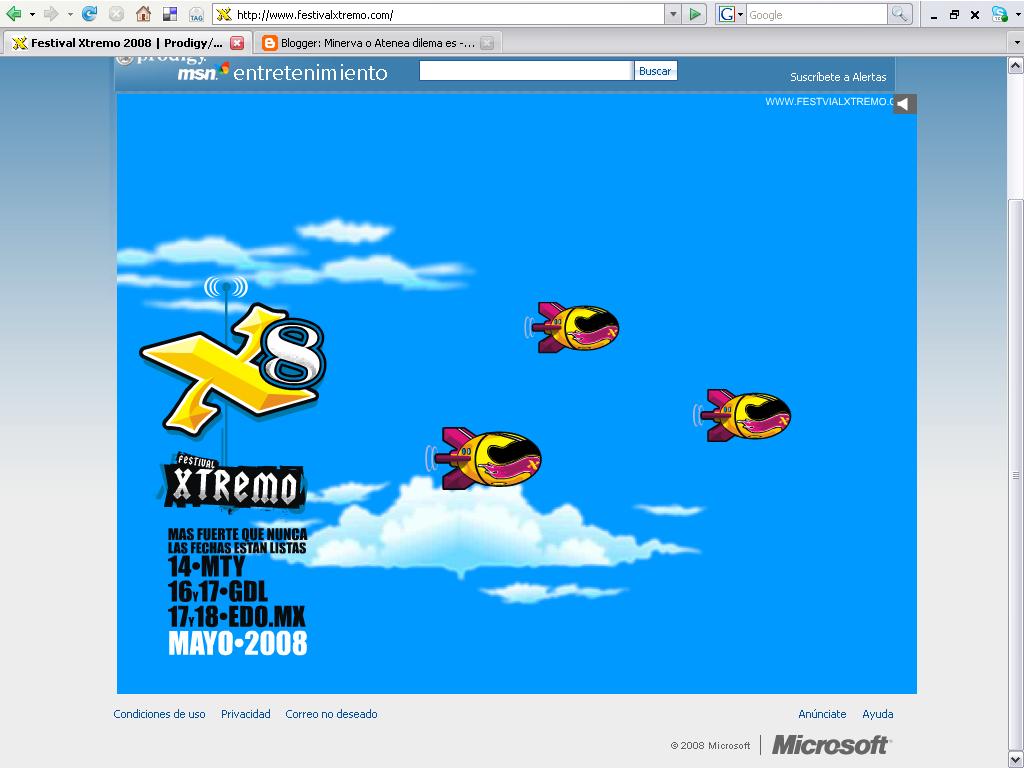Screen dimensions: 1024x768
Task: Open the Suscríbete a Alertas link
Action: click(838, 77)
